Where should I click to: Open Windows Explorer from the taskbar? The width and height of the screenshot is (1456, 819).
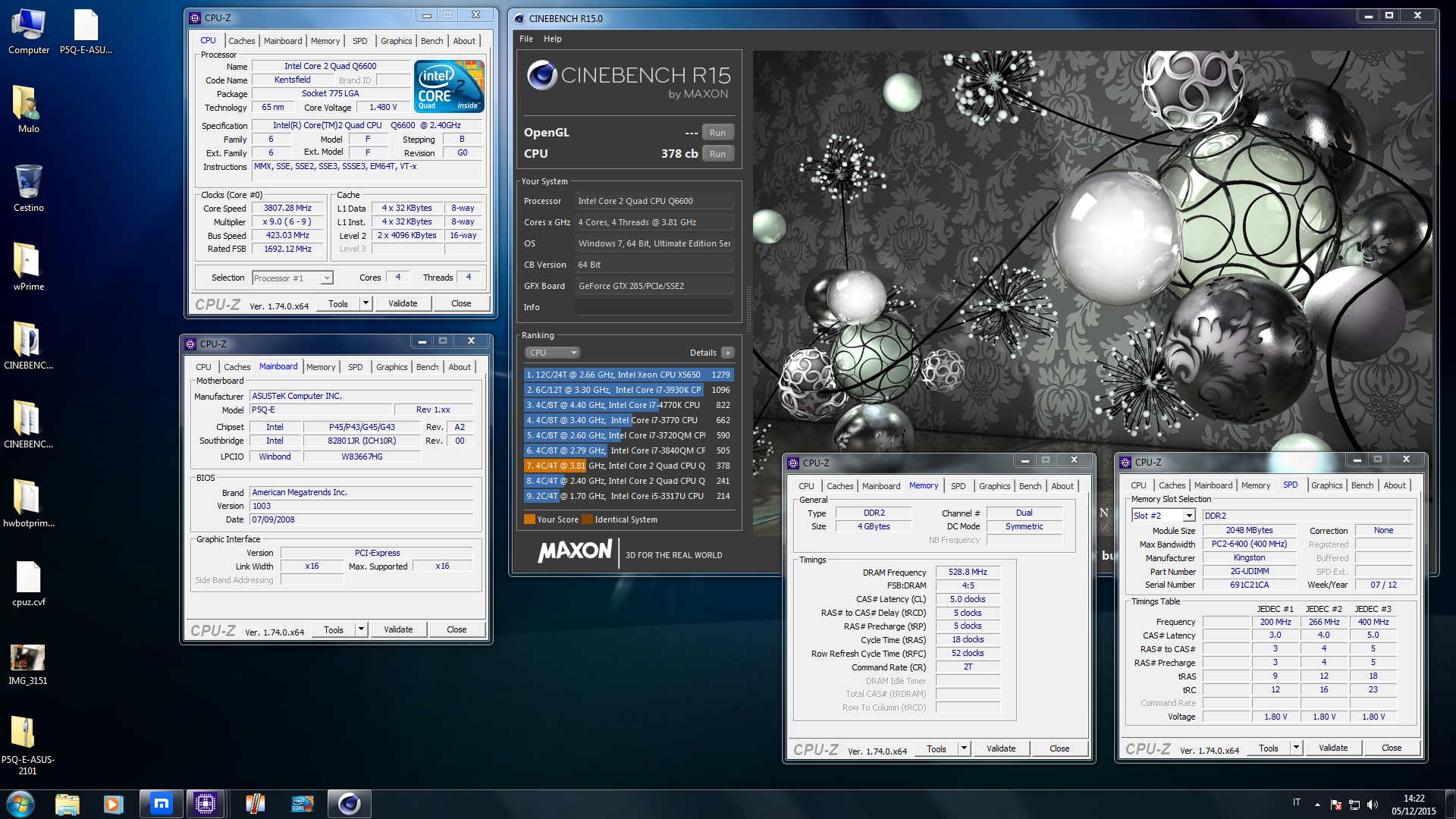pyautogui.click(x=67, y=804)
